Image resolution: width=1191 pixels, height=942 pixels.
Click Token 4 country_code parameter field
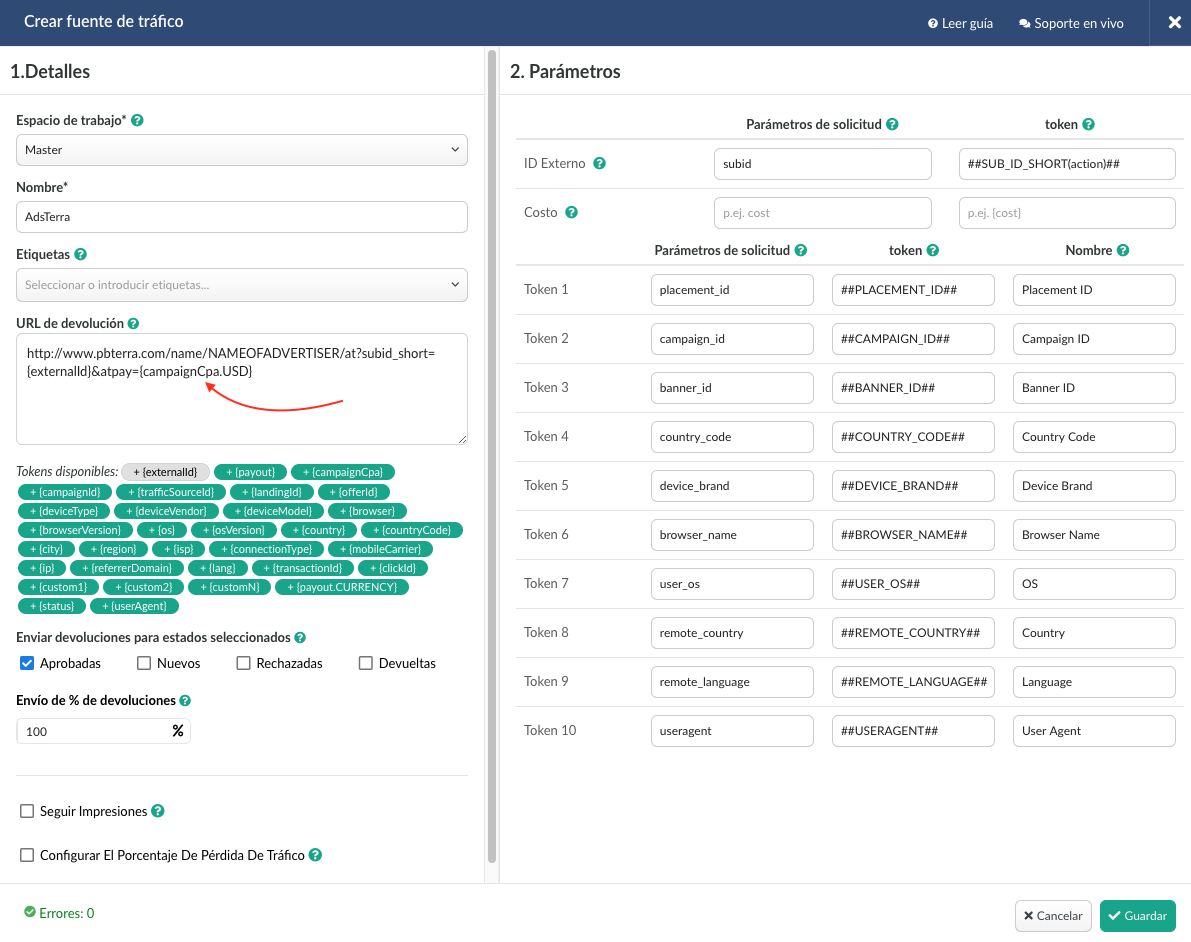[732, 437]
